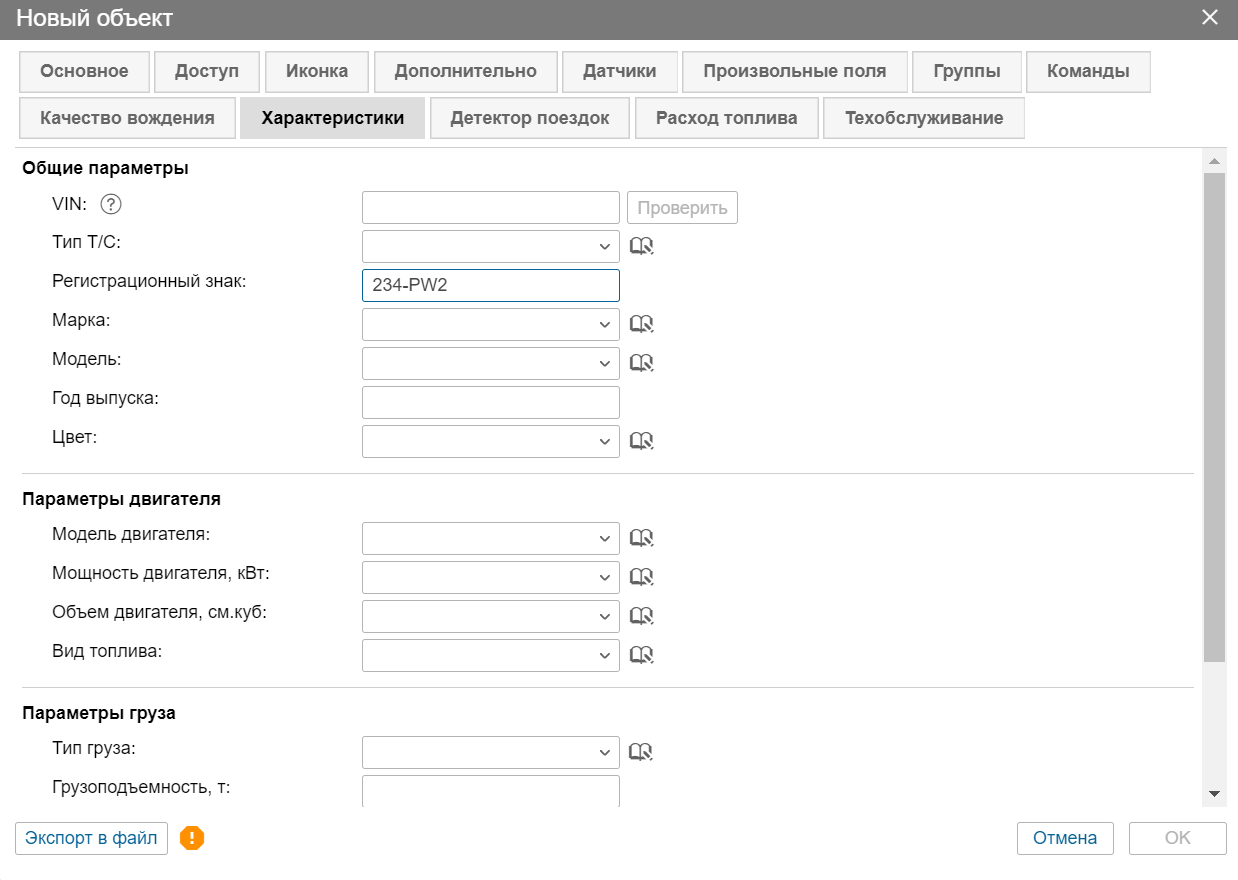Open the reference book icon beside Тип груза
The height and width of the screenshot is (880, 1238).
[x=641, y=752]
